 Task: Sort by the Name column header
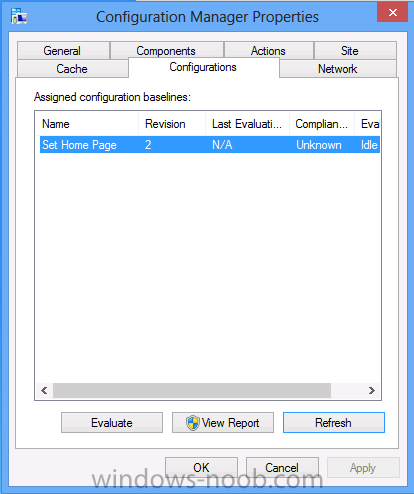tap(88, 124)
